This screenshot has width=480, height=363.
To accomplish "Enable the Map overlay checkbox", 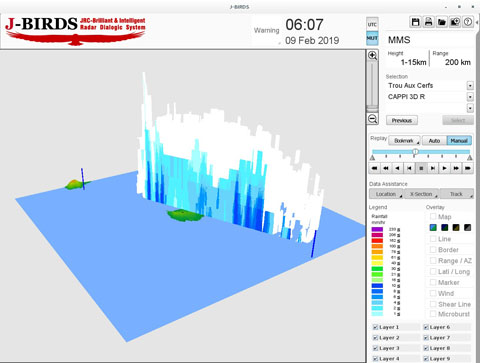I will [x=433, y=217].
